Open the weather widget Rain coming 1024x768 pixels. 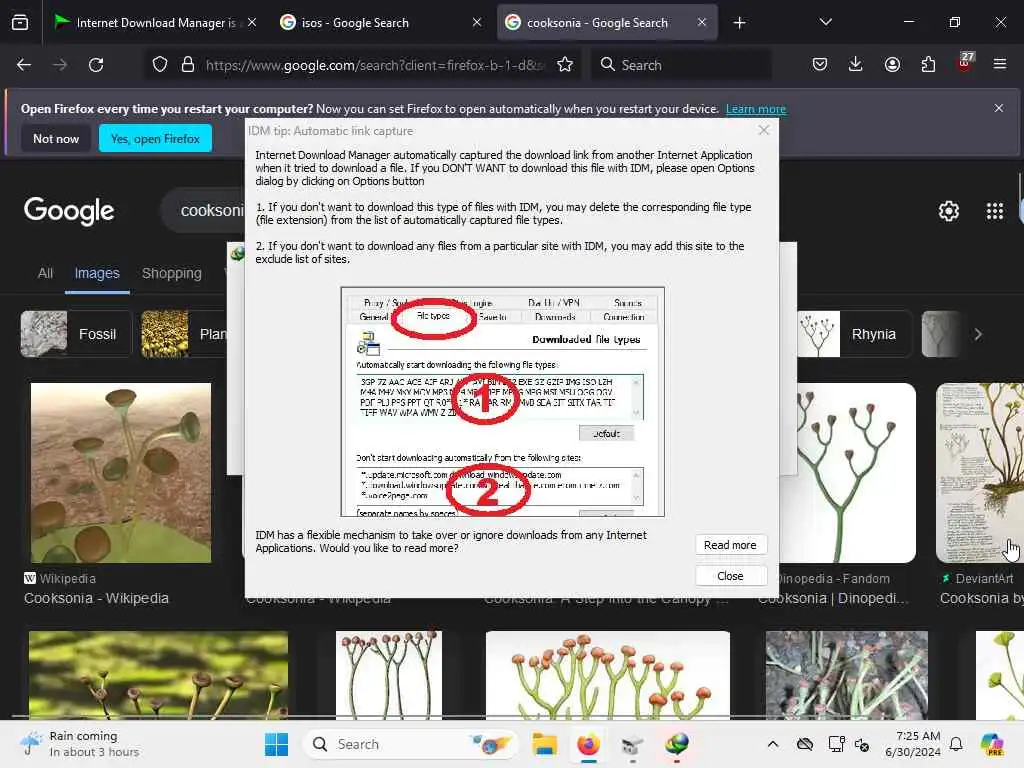click(x=80, y=744)
